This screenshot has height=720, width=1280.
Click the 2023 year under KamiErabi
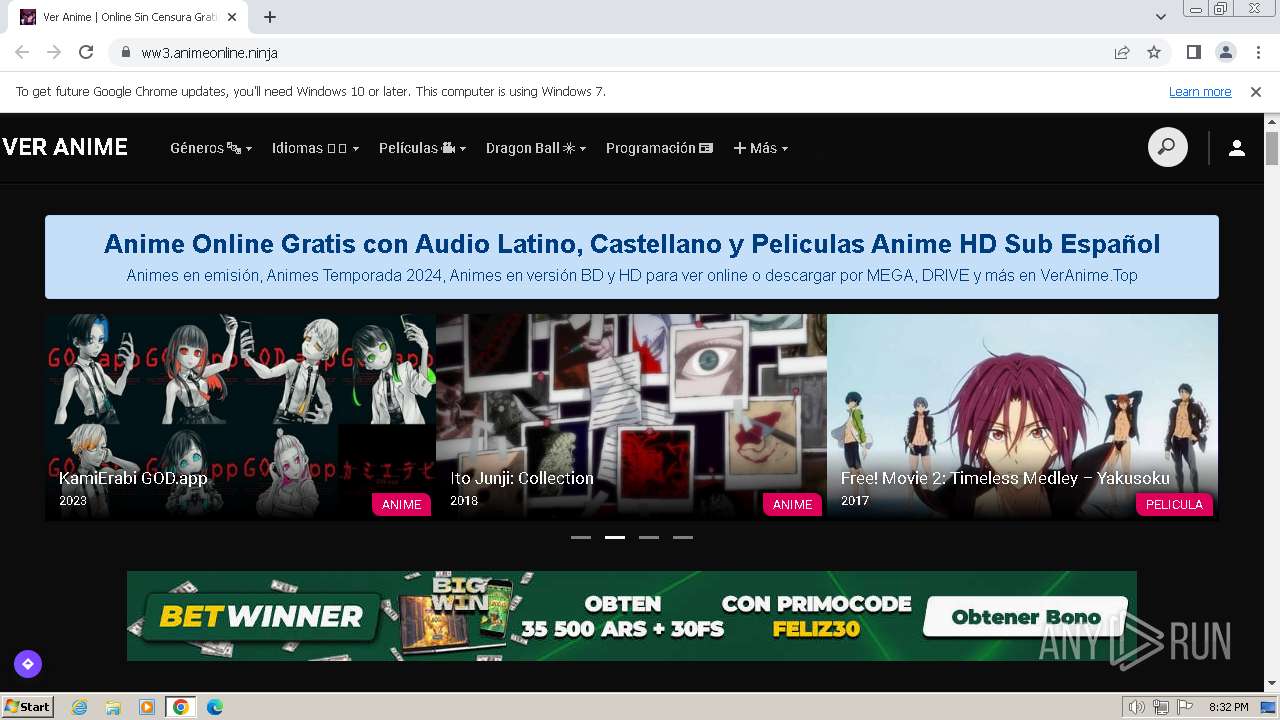point(73,500)
